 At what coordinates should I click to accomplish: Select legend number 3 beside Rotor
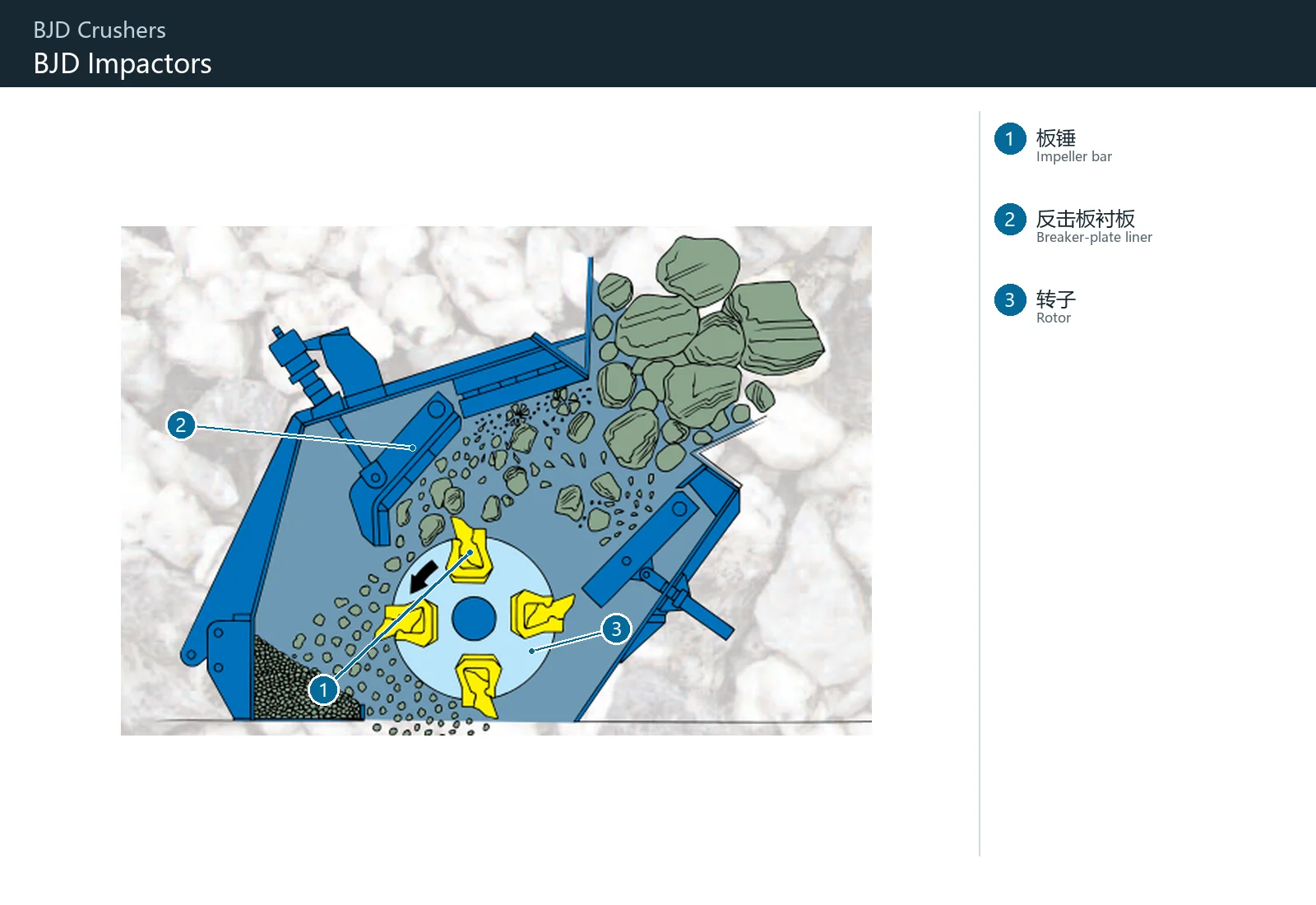(1010, 300)
